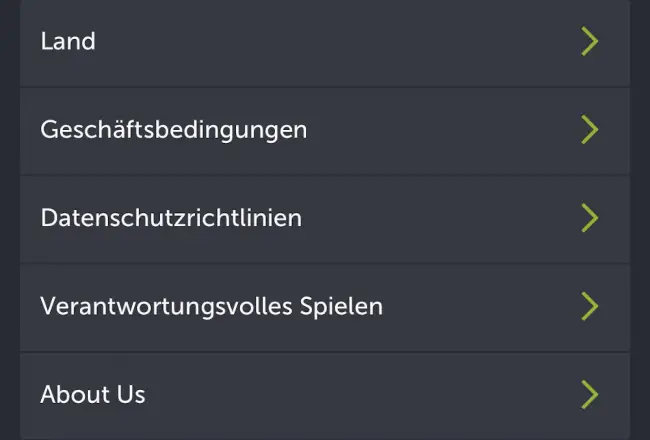Open the Geschäftsbedingungen menu entry
This screenshot has height=440, width=650.
click(x=325, y=131)
